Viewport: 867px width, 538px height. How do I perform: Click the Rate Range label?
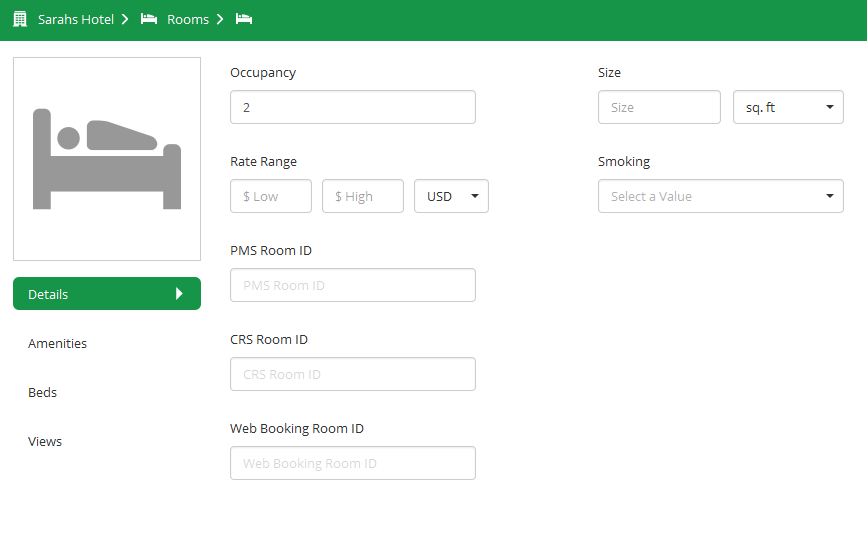pyautogui.click(x=263, y=161)
